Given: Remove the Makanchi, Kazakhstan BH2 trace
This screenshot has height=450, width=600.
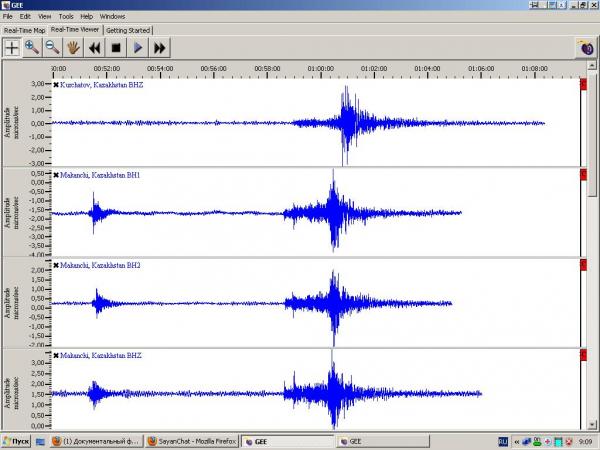Looking at the screenshot, I should (x=56, y=265).
